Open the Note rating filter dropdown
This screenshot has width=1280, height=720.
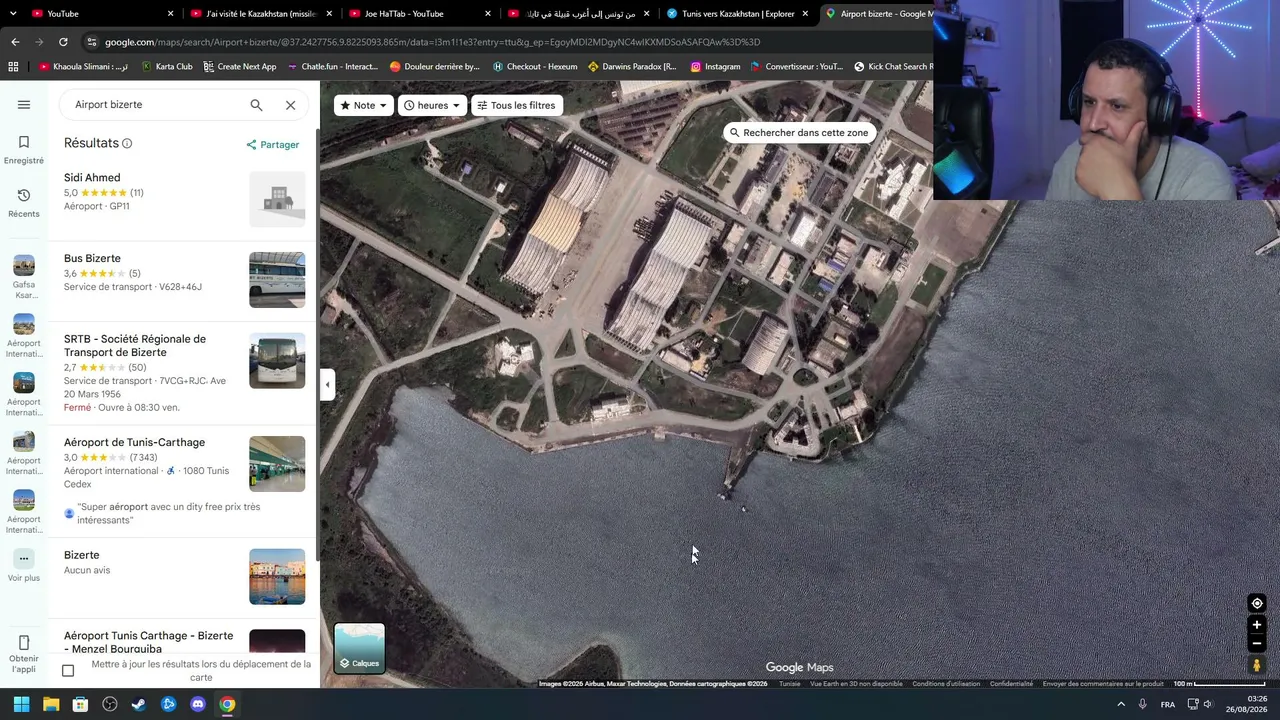click(x=363, y=105)
